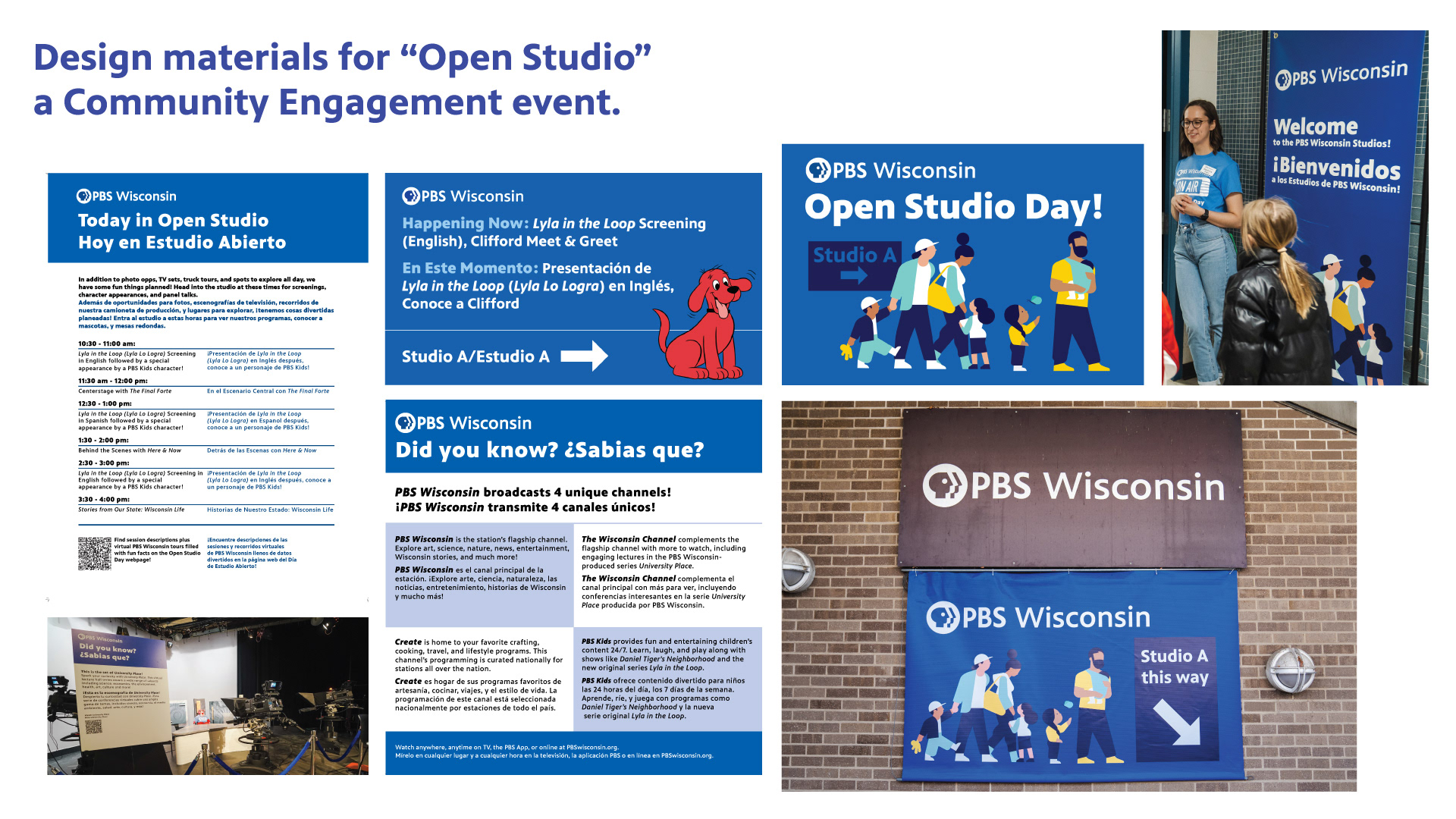Click the '10:30 - 11:00 am:' time slot

[x=107, y=344]
